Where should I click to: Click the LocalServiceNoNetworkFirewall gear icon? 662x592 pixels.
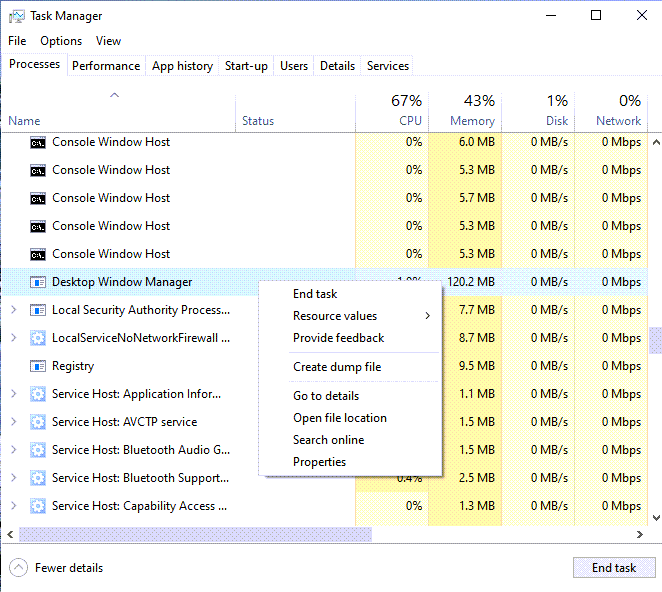38,338
